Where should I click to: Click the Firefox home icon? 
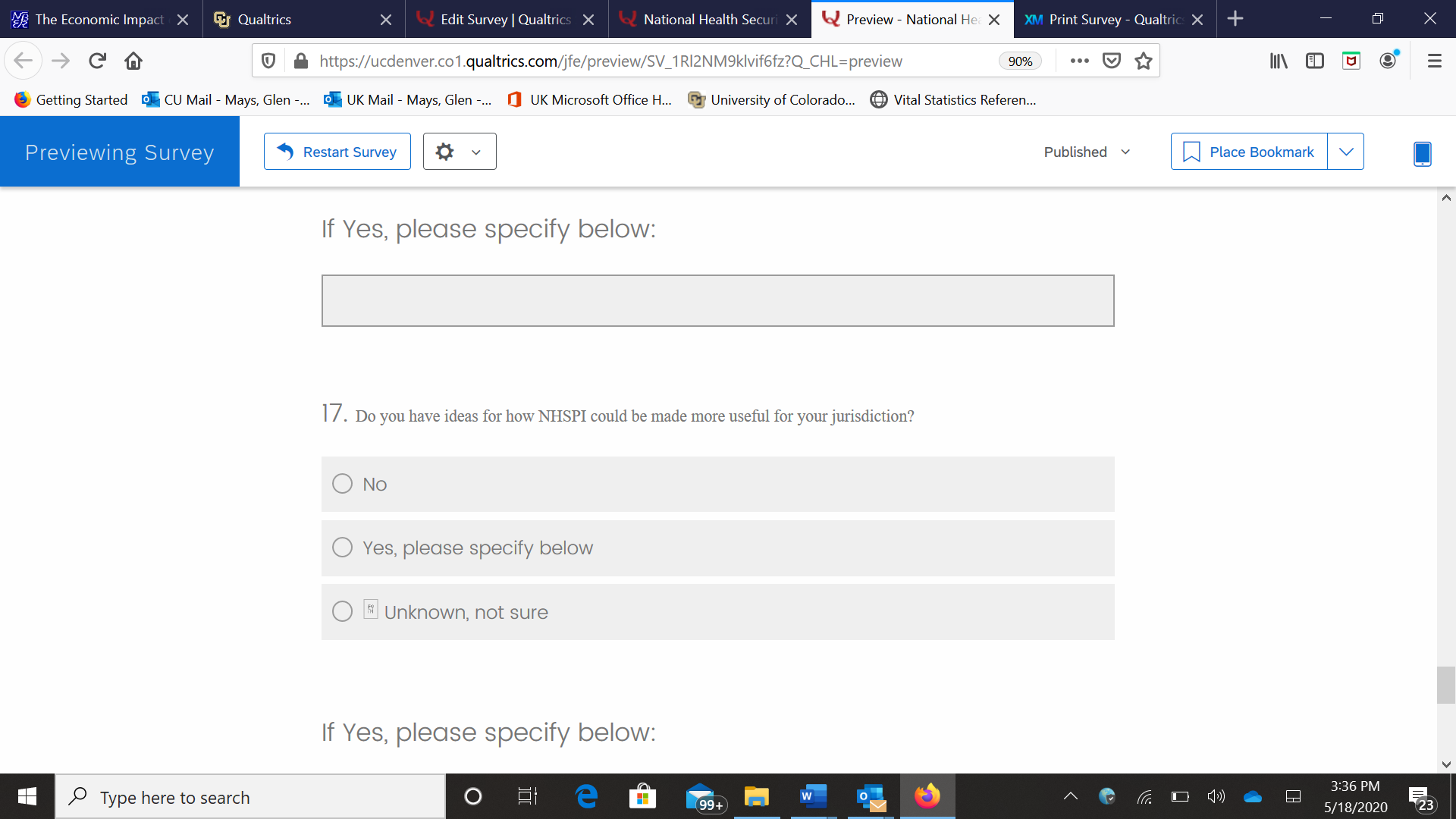(133, 61)
